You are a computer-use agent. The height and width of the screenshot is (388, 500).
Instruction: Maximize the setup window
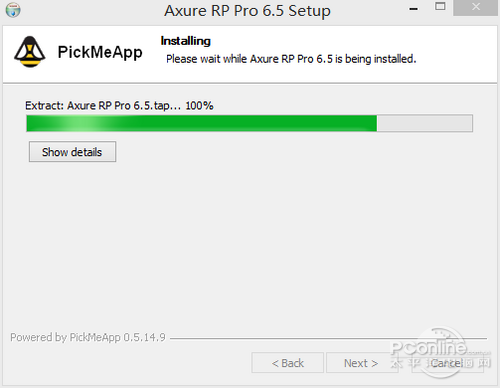pos(440,6)
